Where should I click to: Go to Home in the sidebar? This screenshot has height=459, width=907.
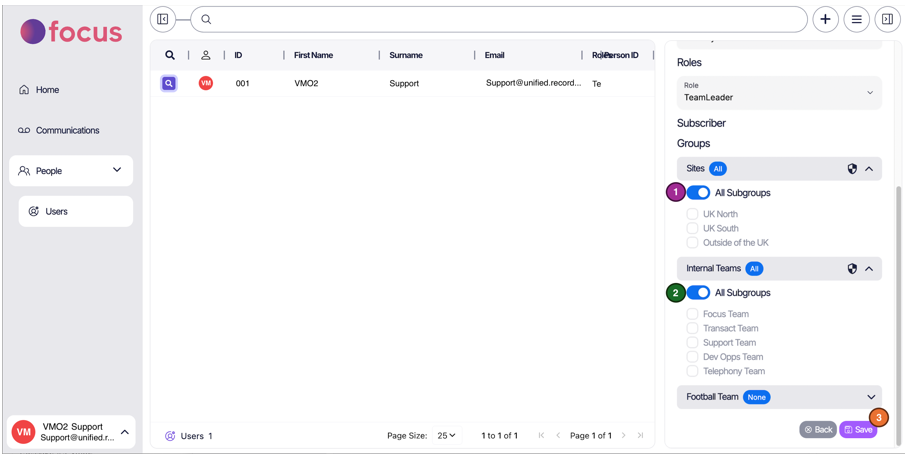47,90
